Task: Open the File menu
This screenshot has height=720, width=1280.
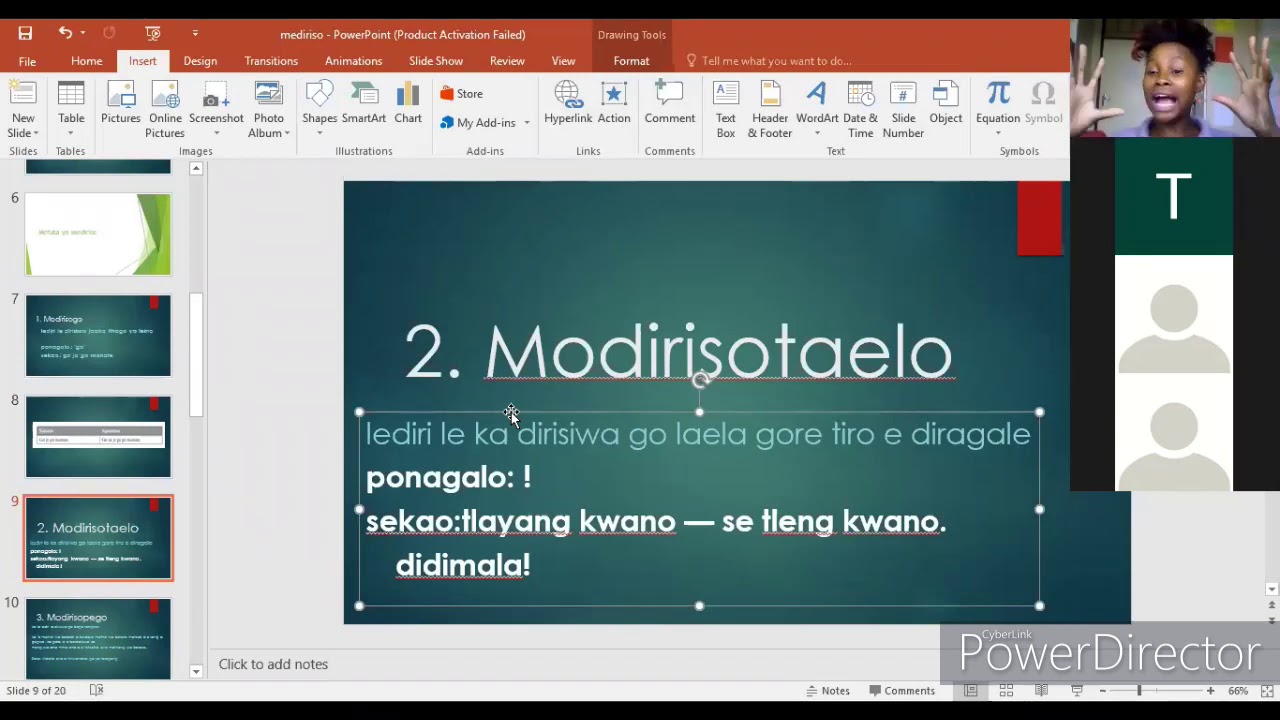Action: (27, 61)
